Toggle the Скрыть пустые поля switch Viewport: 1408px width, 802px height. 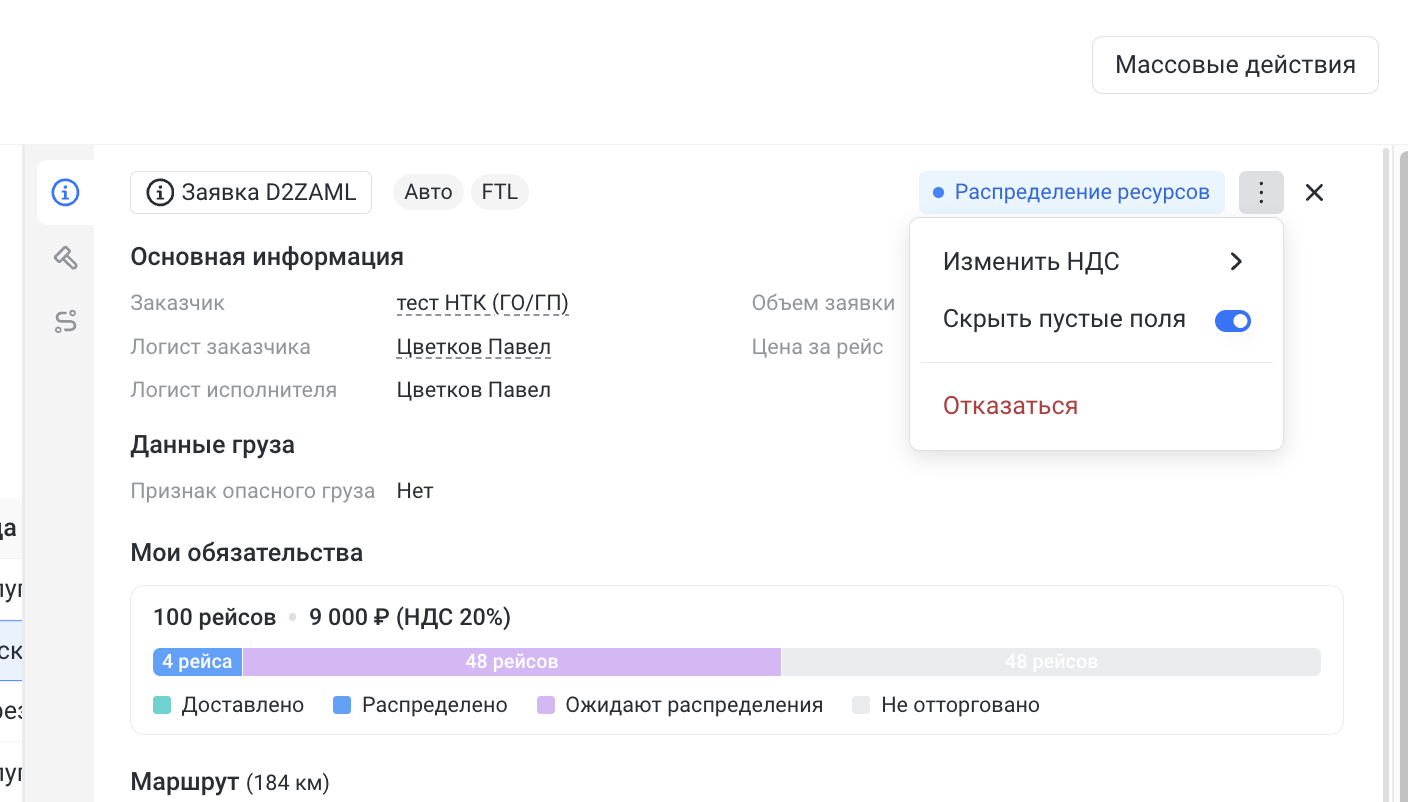point(1232,320)
